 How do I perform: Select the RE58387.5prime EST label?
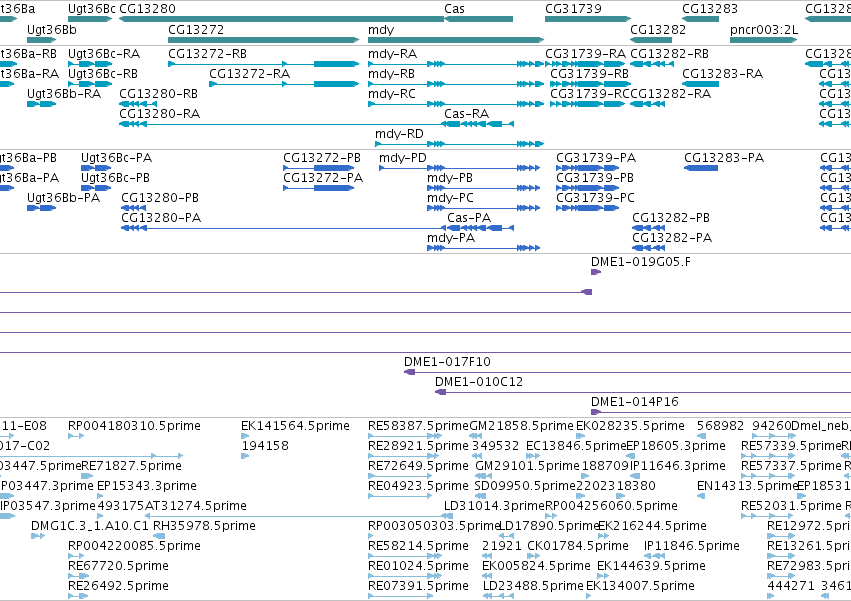point(418,426)
